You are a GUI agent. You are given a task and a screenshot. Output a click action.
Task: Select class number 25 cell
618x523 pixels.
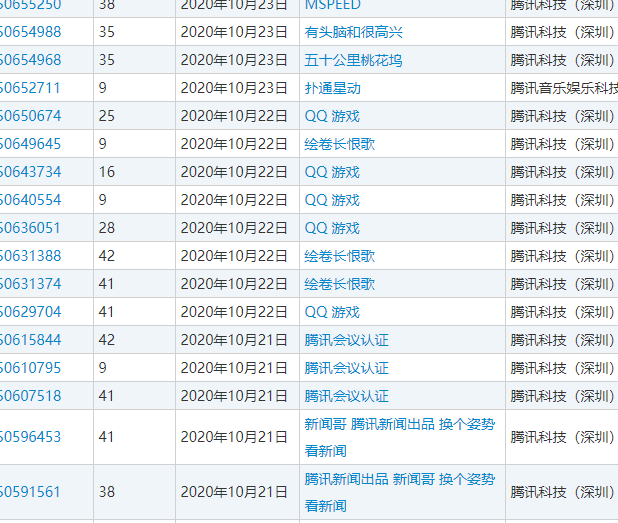[x=106, y=116]
